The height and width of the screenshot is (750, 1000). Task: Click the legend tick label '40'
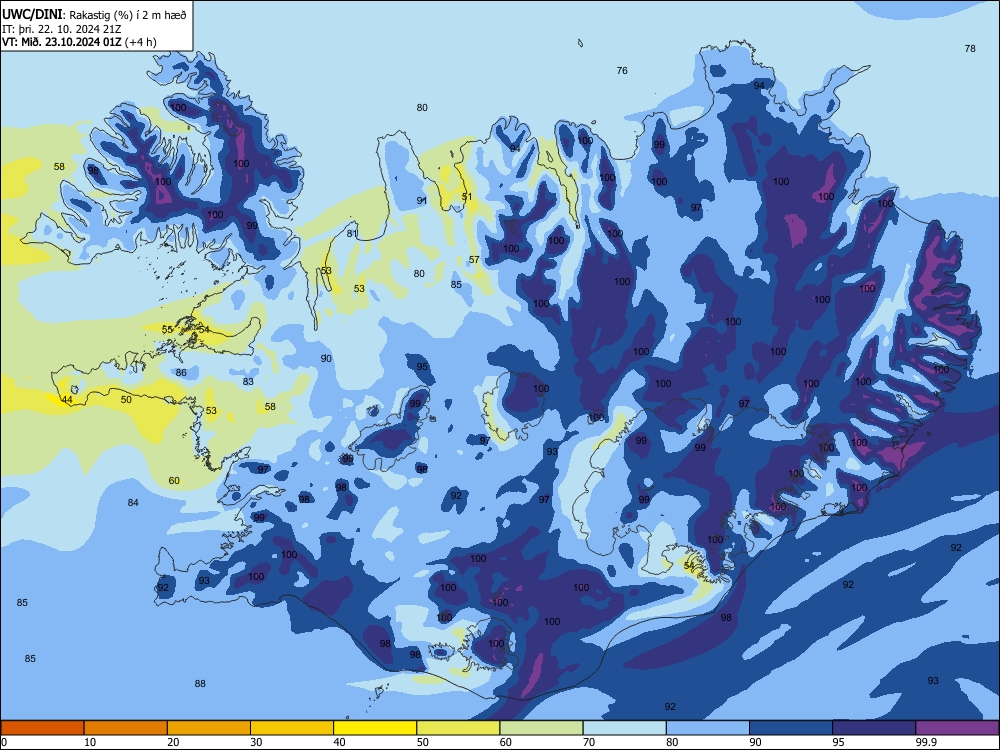[x=339, y=742]
